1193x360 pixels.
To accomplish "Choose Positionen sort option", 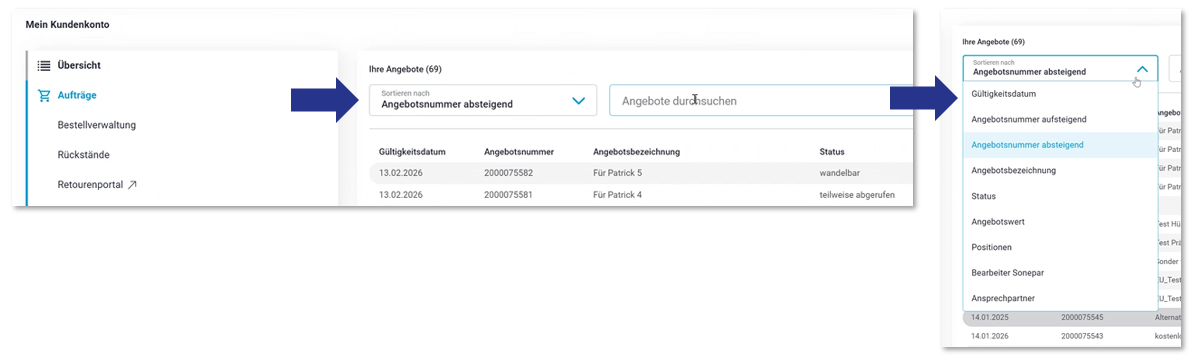I will (1060, 247).
